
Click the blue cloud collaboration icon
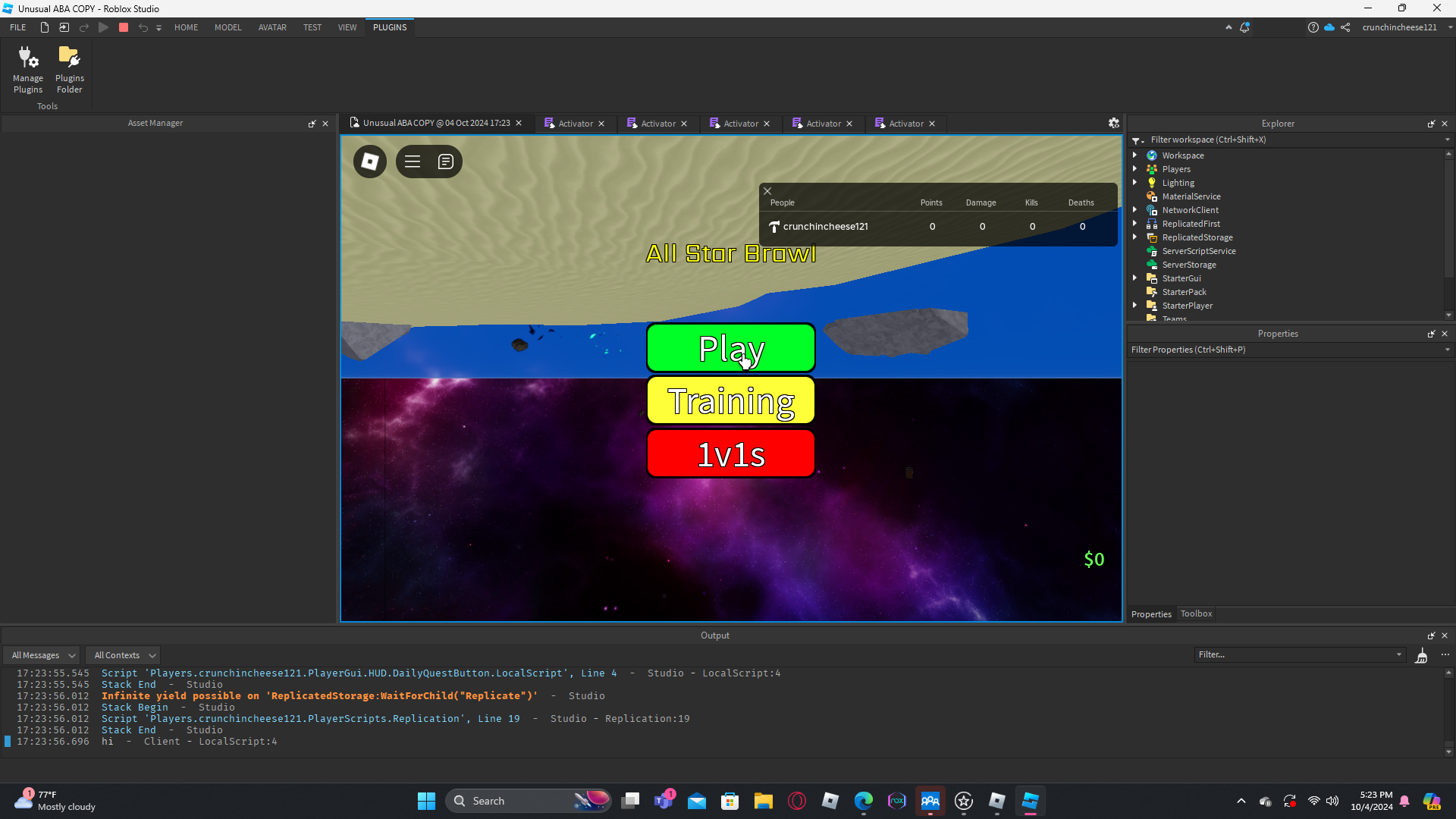coord(1329,27)
